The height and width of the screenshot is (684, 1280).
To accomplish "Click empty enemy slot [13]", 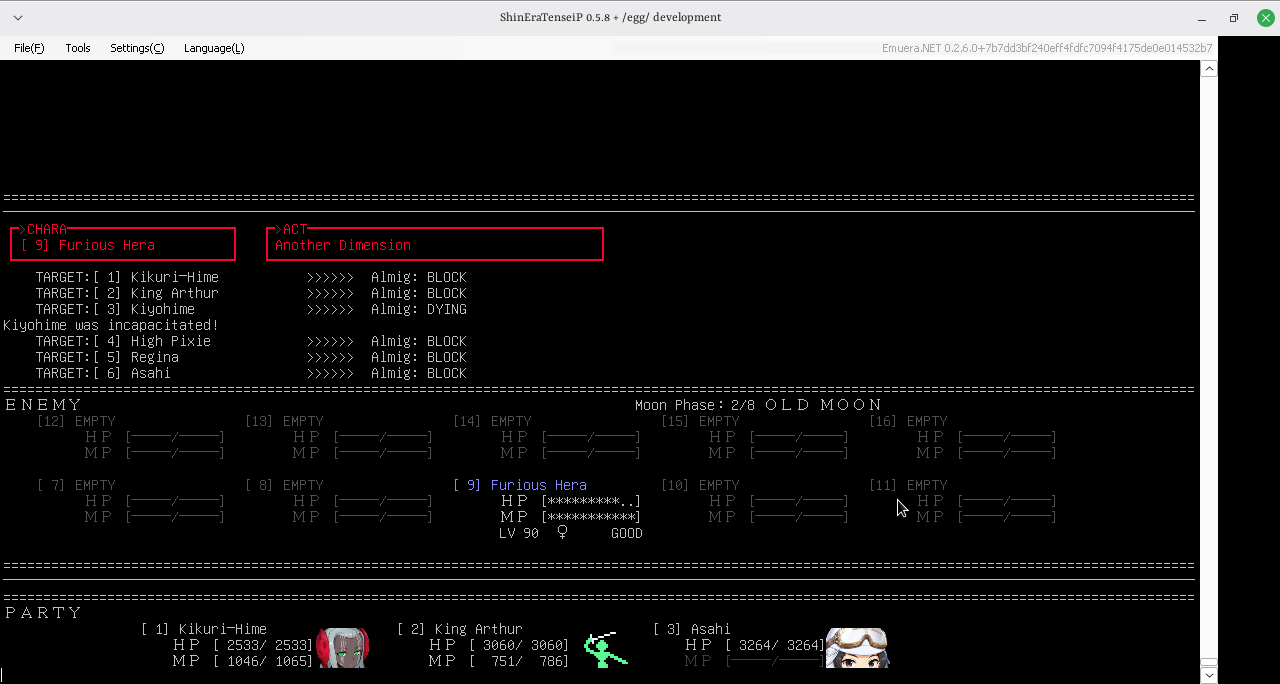I will pos(284,421).
